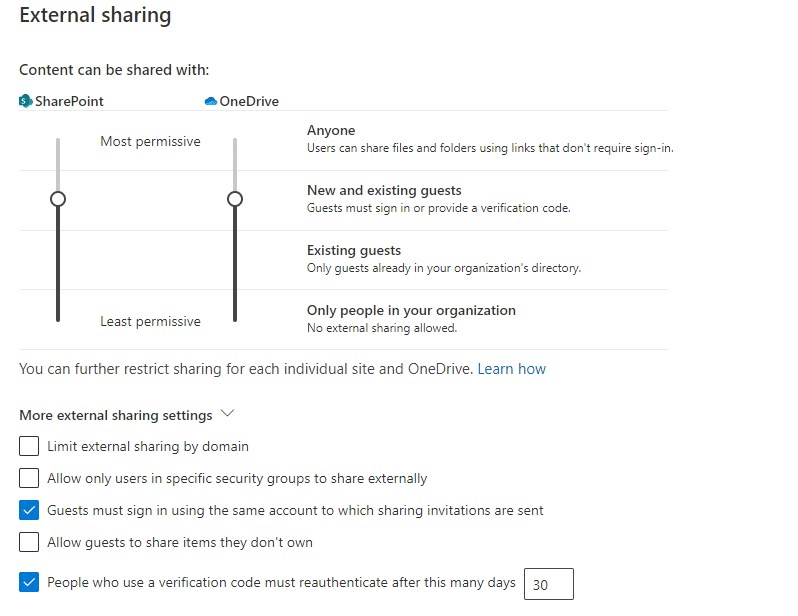Click the OneDrive column label
This screenshot has width=798, height=616.
(x=249, y=101)
